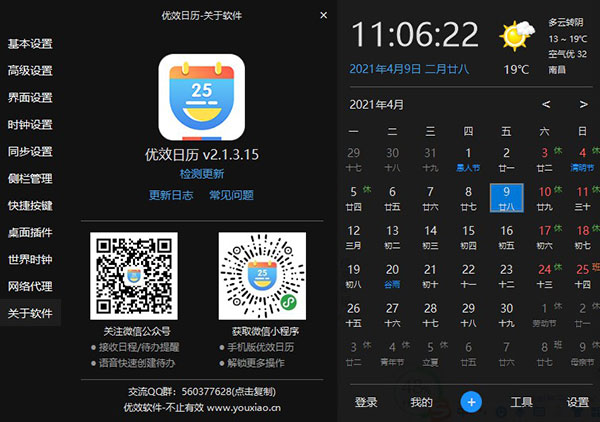
Task: Open 常见问题 link
Action: point(231,195)
